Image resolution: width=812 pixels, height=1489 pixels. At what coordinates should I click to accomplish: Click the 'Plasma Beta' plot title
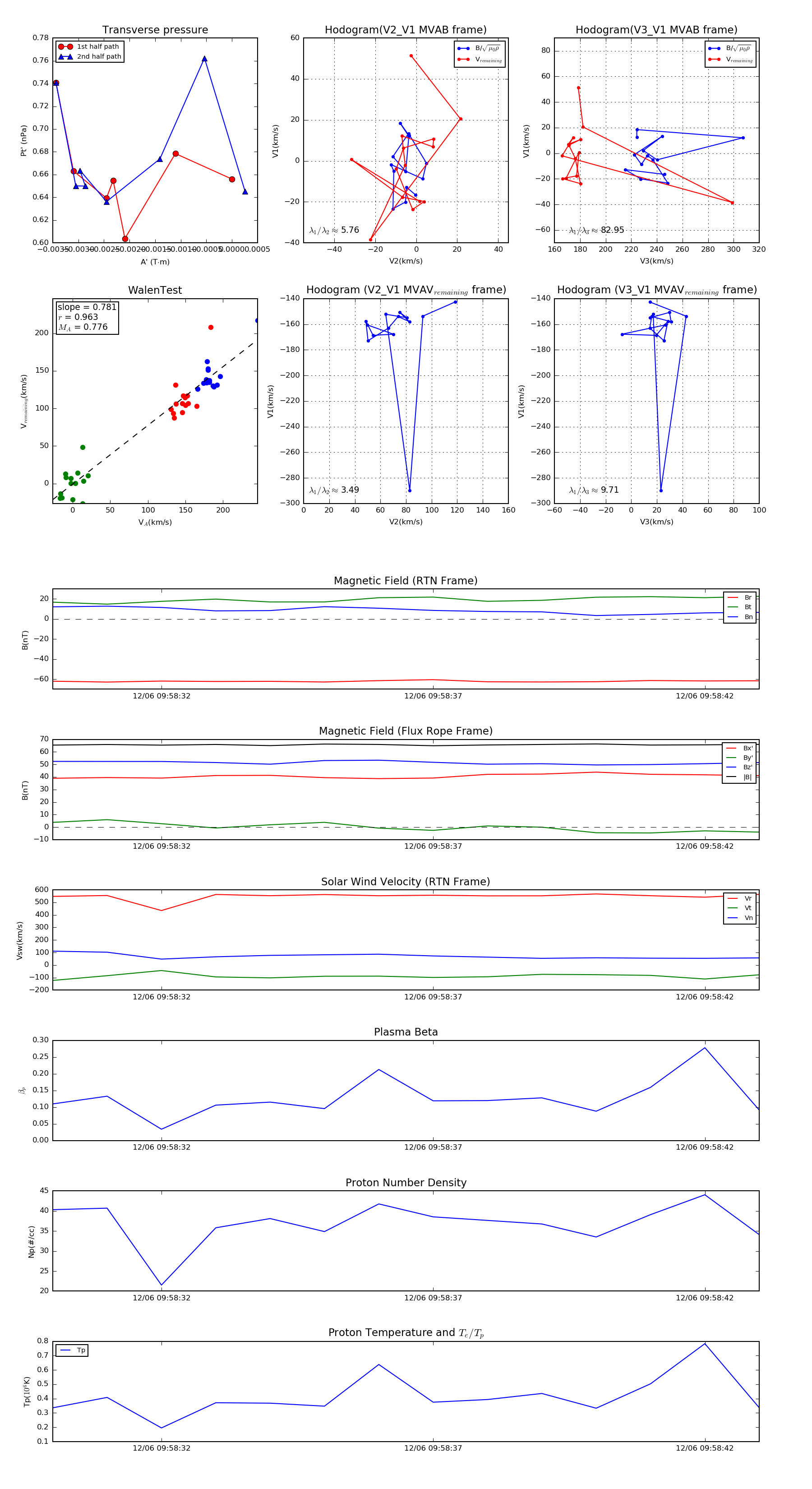click(406, 1032)
